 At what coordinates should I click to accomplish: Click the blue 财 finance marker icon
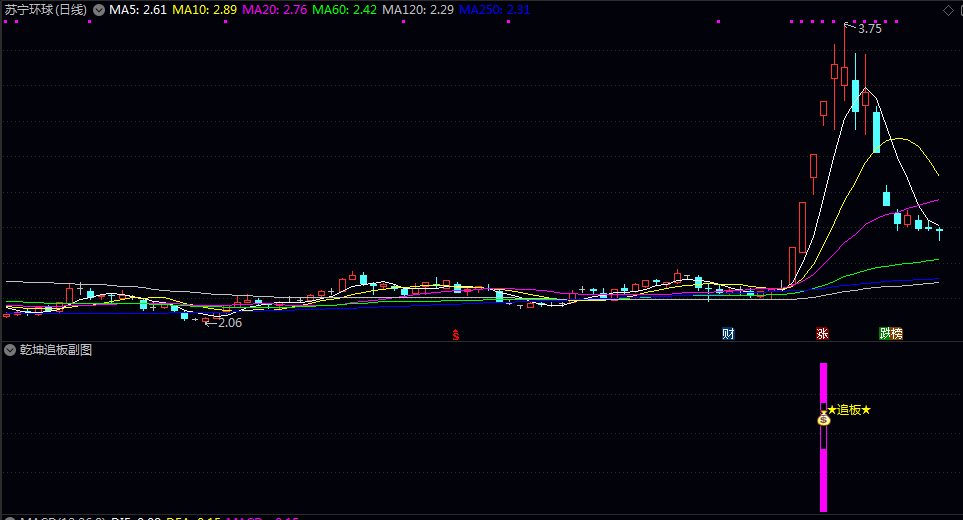tap(728, 333)
